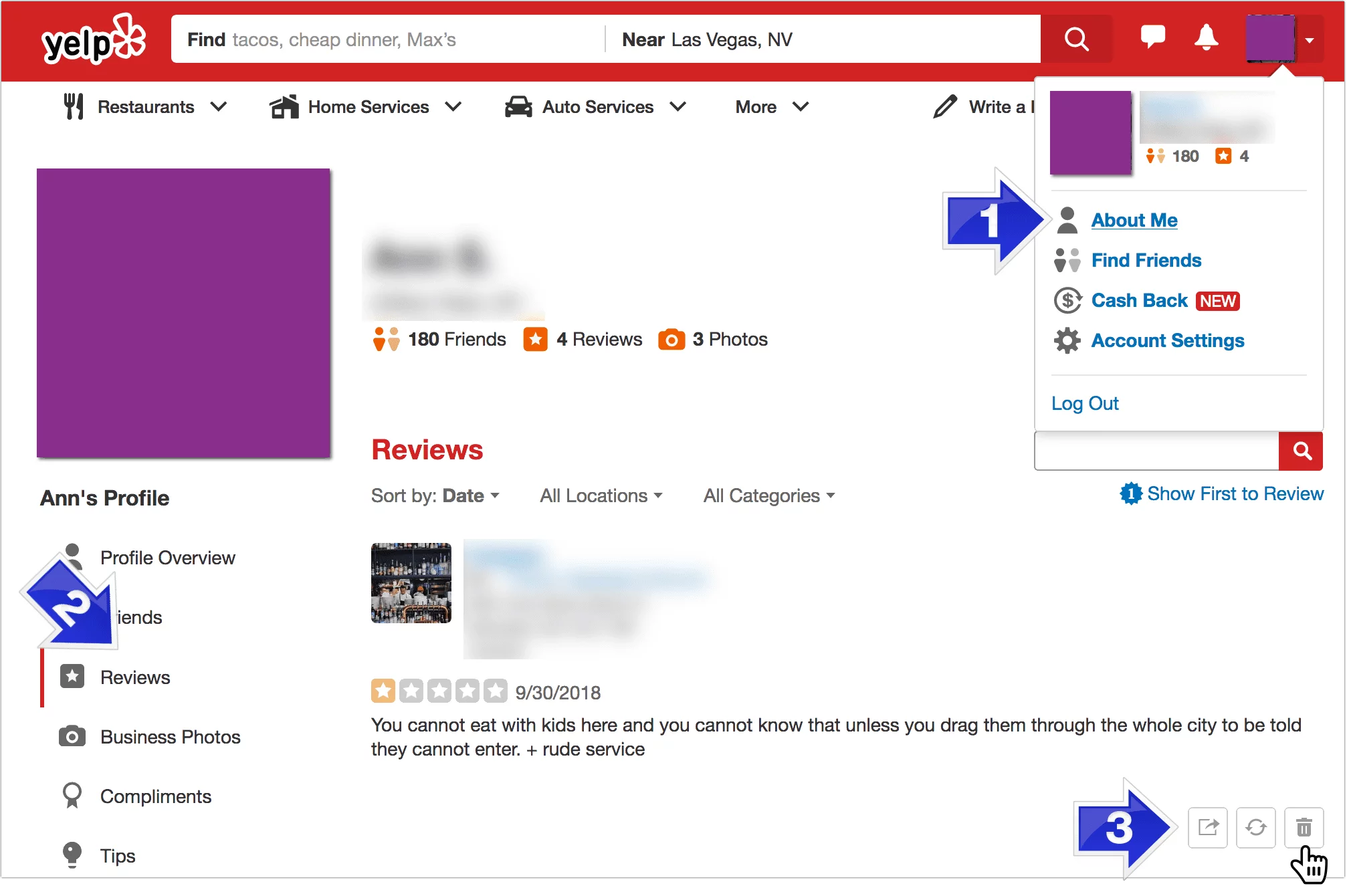The width and height of the screenshot is (1347, 896).
Task: Expand the Auto Services dropdown chevron
Action: [x=678, y=106]
